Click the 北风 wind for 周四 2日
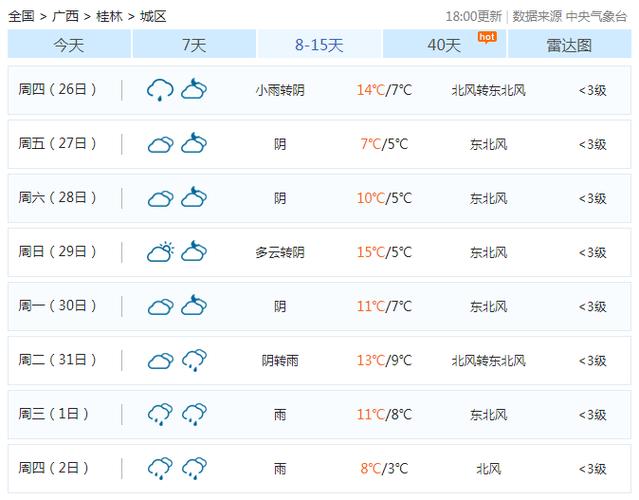639x500 pixels. [489, 469]
